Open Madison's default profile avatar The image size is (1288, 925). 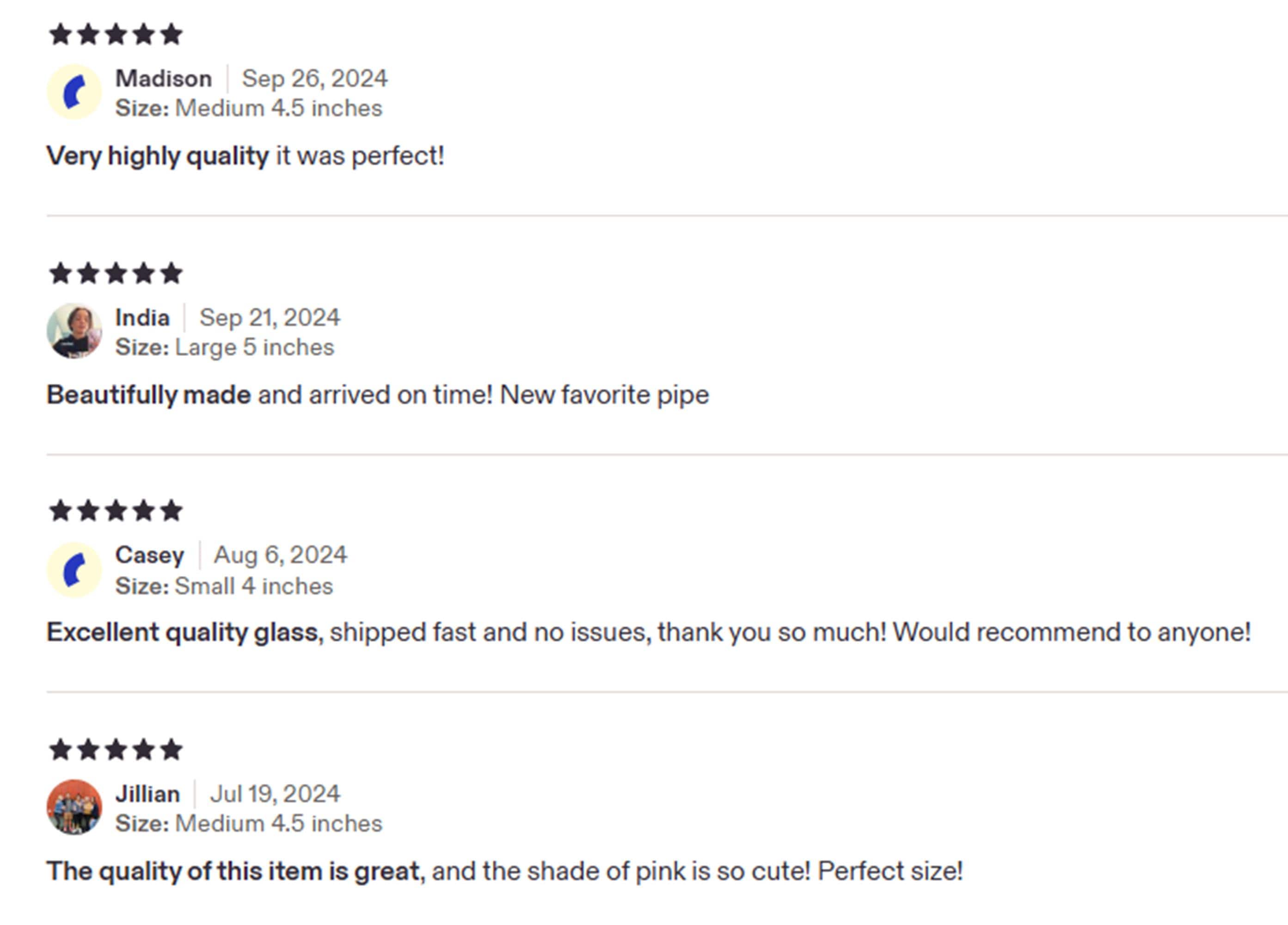(74, 92)
